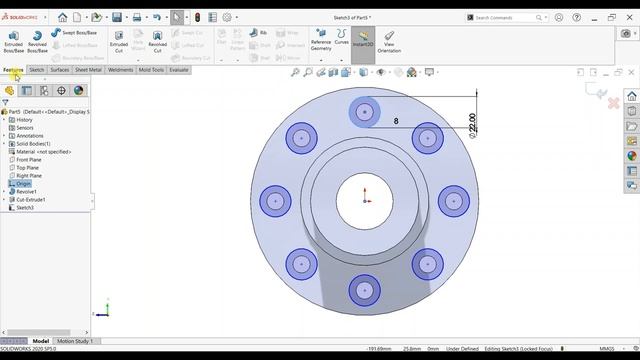Click the Section View icon
Screen dimensions: 640x360
click(x=333, y=72)
